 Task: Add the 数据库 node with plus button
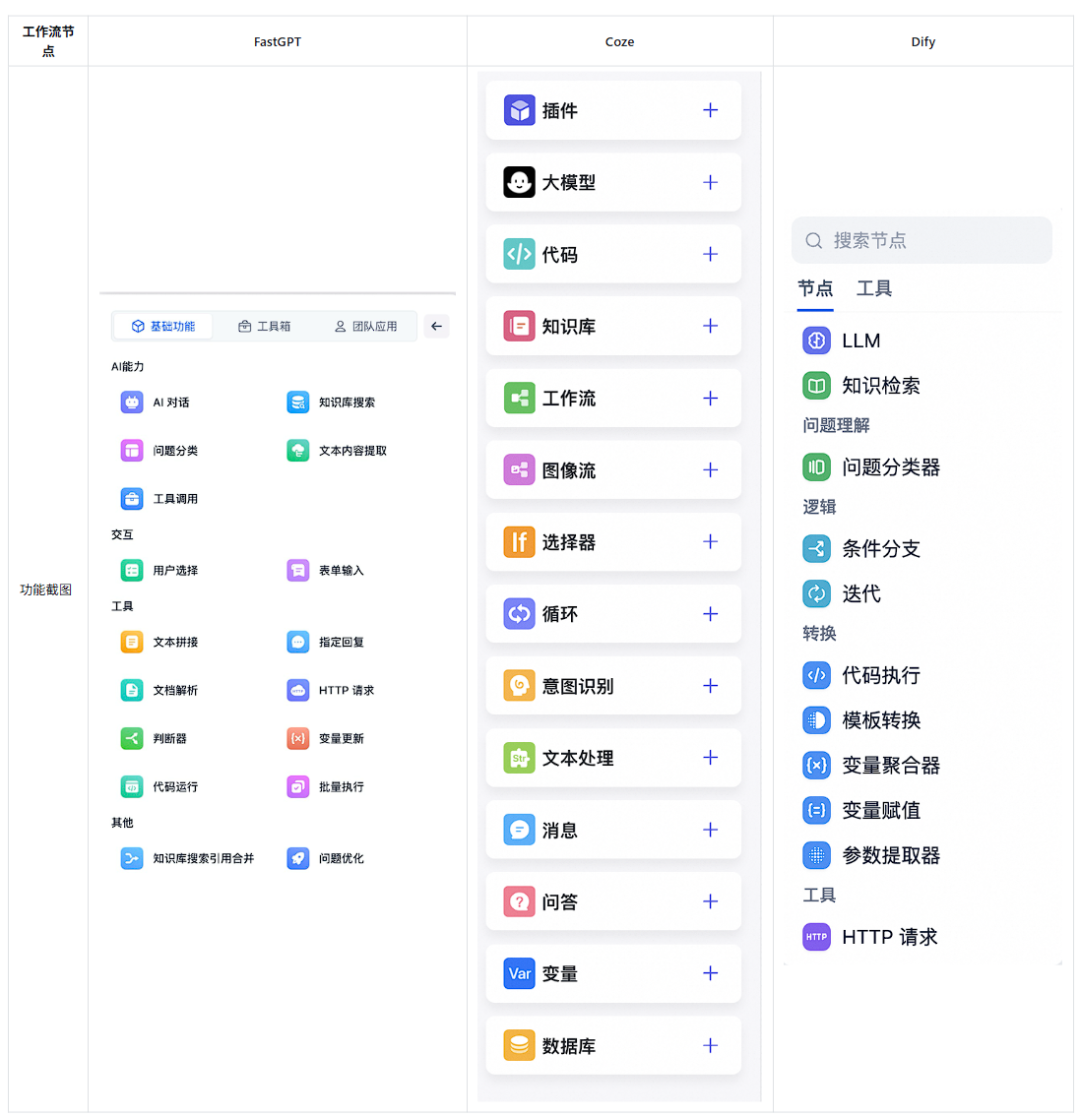pyautogui.click(x=711, y=1045)
